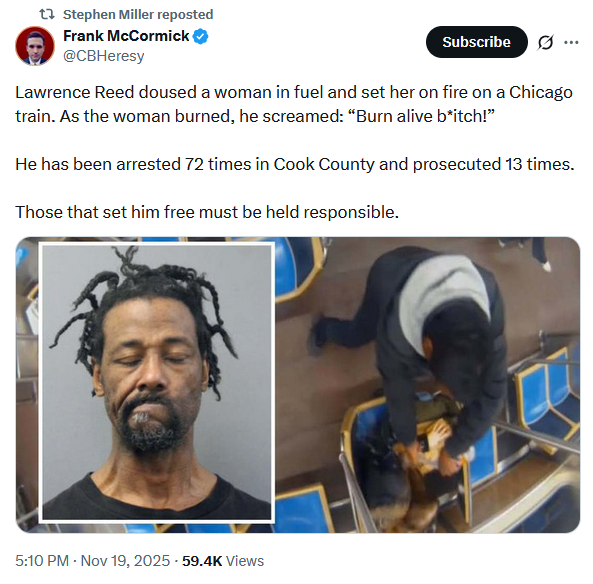Click the line about 72 arrests
The height and width of the screenshot is (584, 593).
(295, 164)
